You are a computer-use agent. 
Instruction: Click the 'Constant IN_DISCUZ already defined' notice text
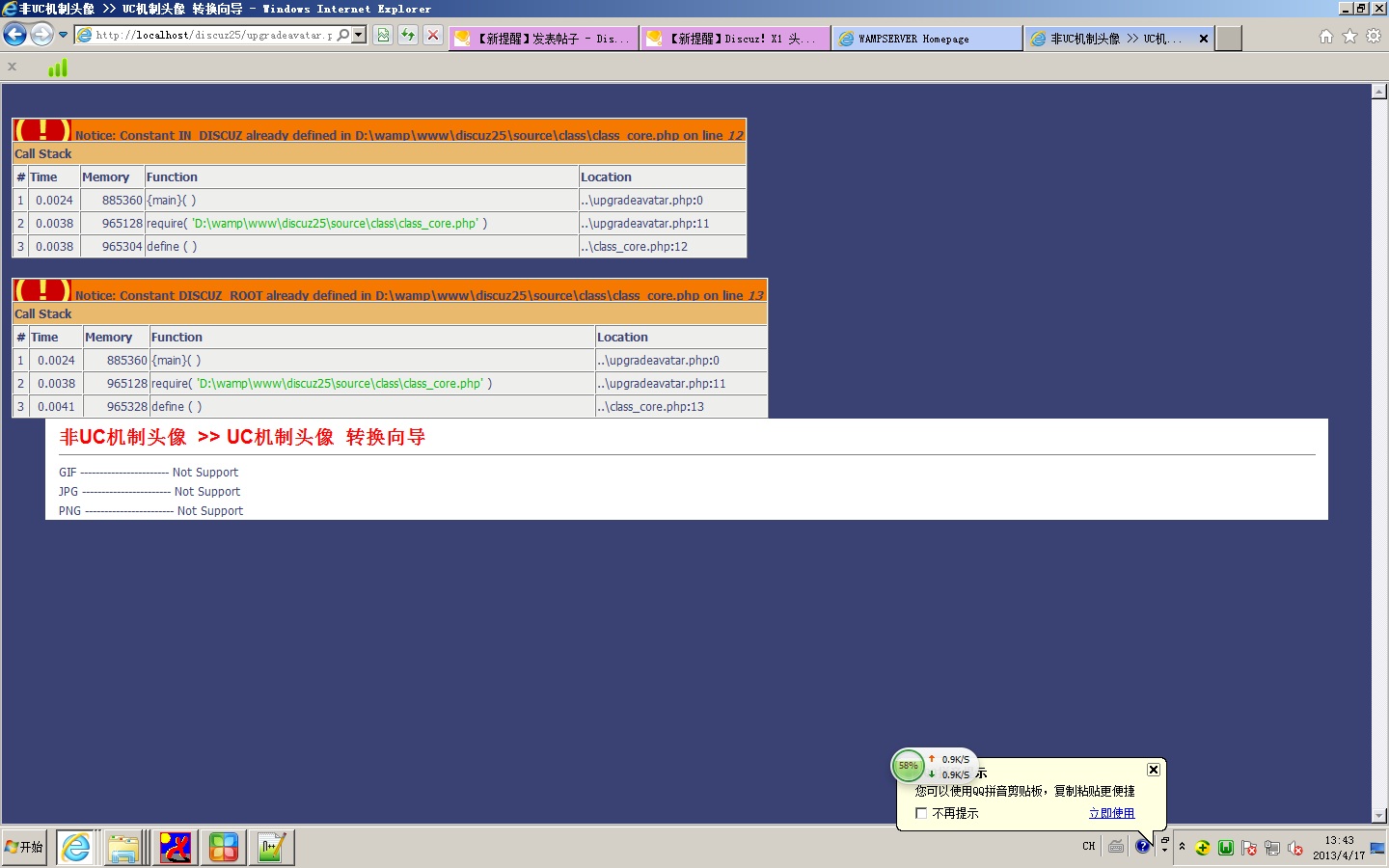point(409,135)
